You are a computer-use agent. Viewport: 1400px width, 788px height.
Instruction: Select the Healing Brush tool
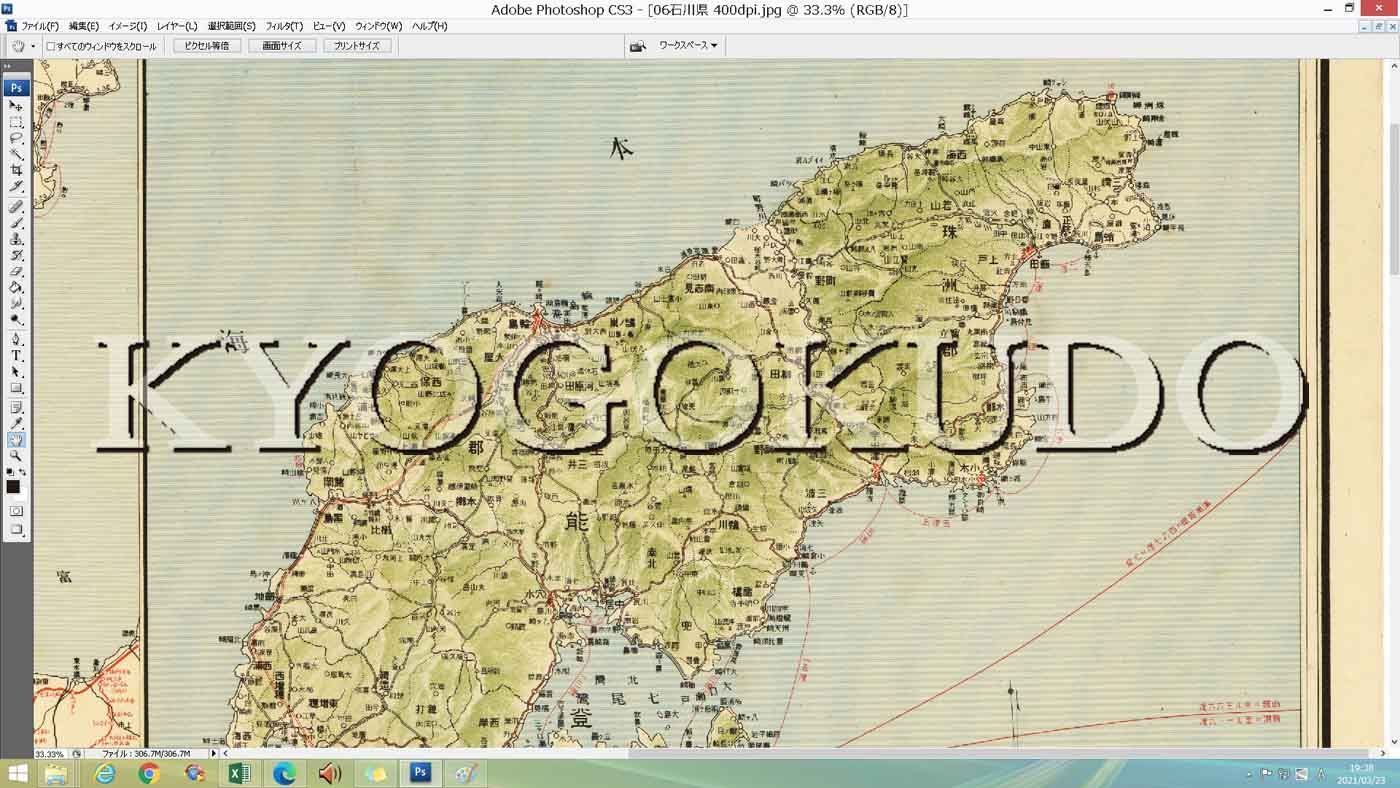click(x=16, y=207)
